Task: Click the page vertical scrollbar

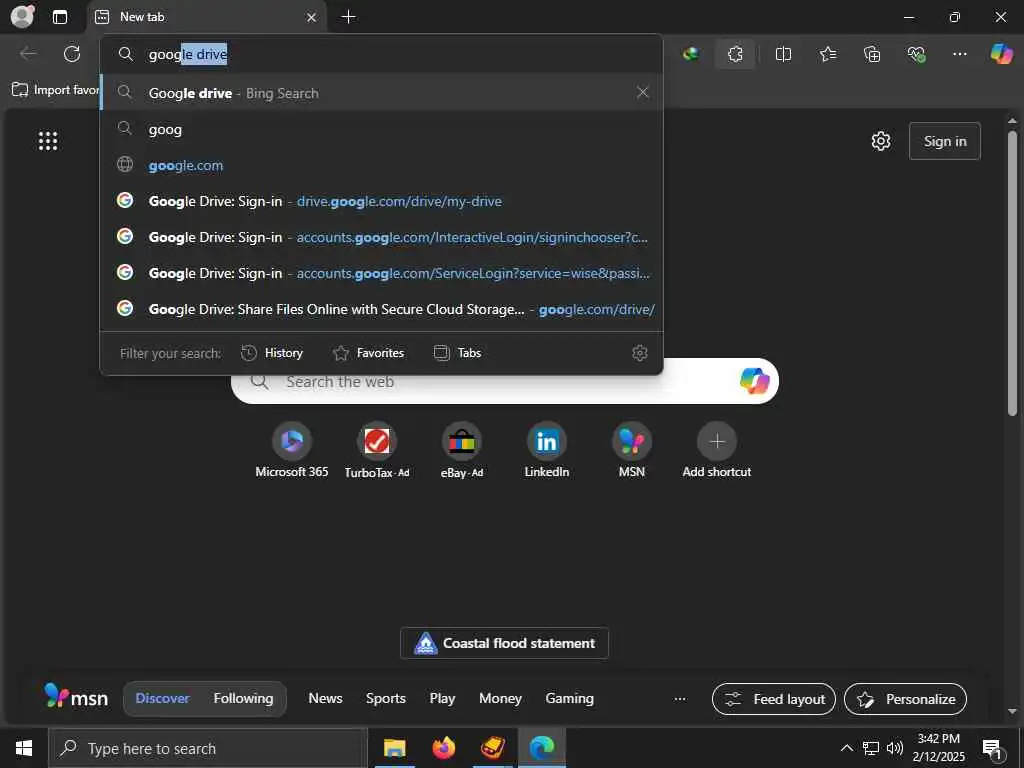Action: pyautogui.click(x=1012, y=274)
